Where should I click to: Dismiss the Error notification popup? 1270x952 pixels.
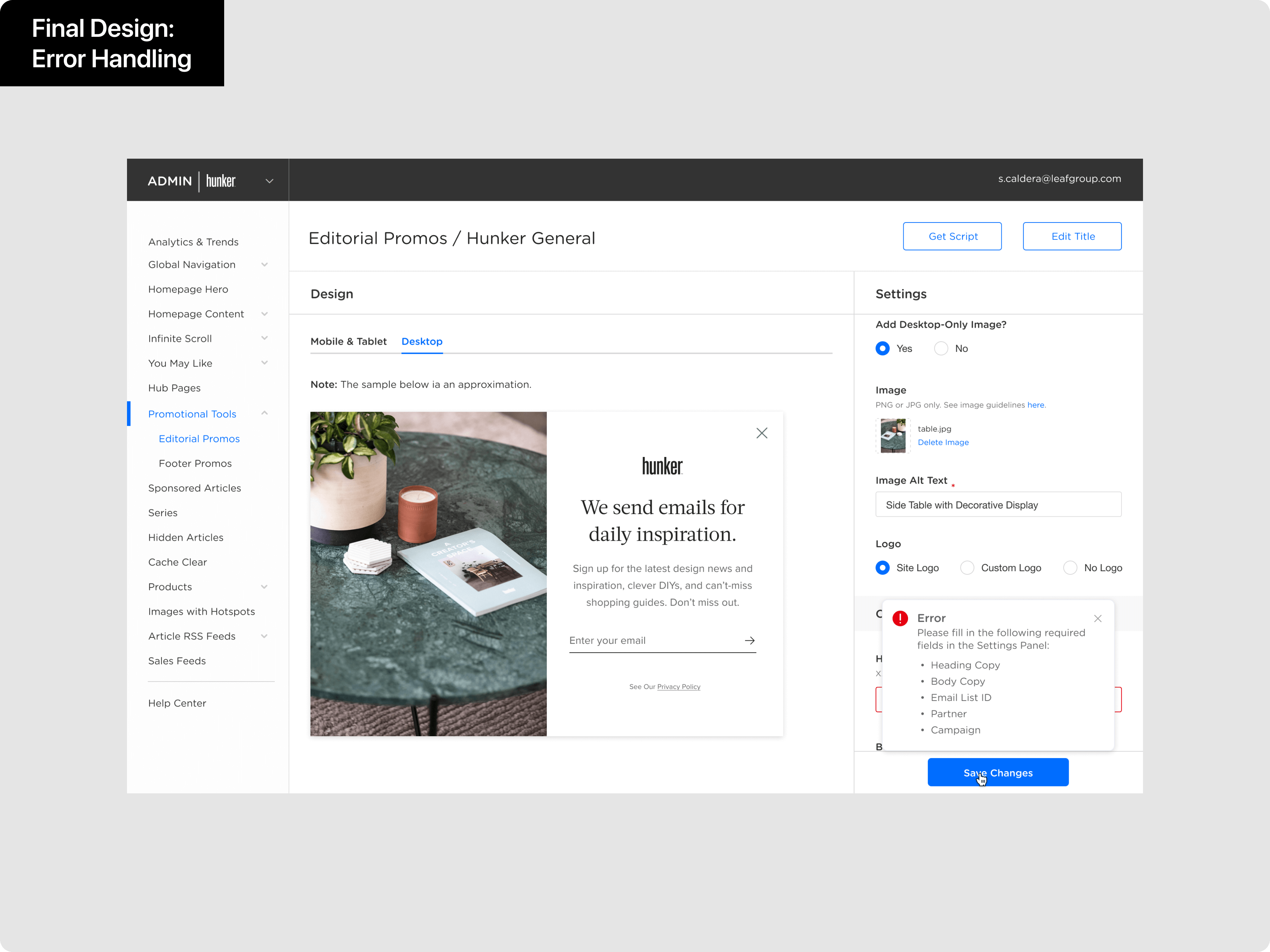coord(1097,618)
